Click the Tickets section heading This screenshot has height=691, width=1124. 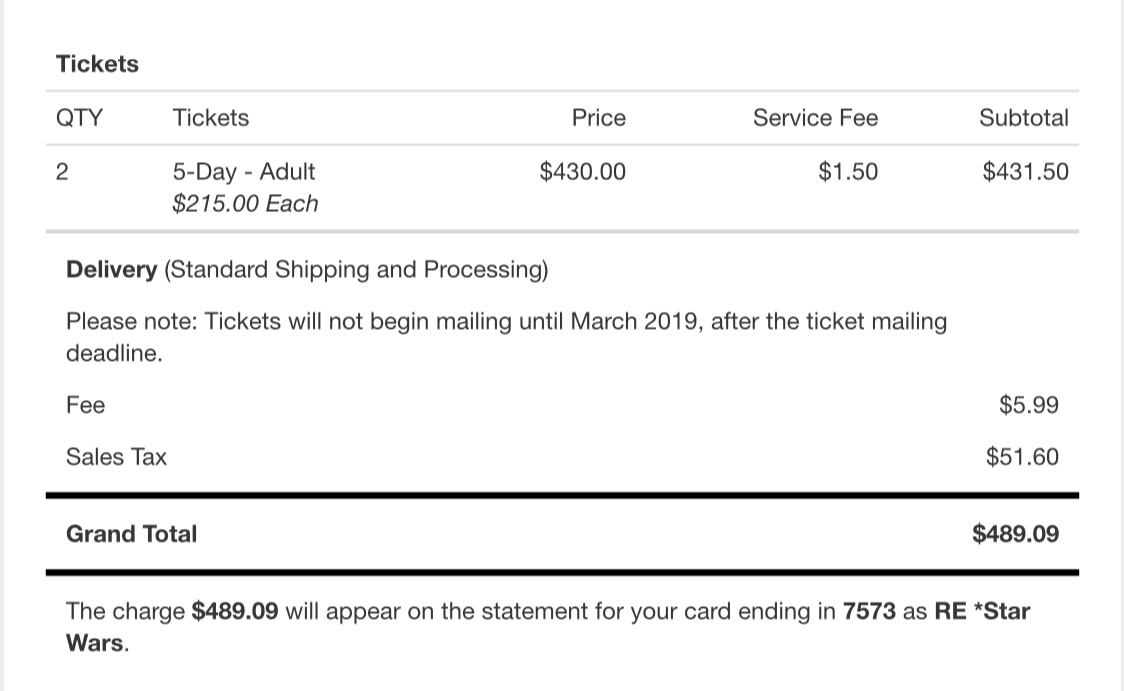point(97,64)
